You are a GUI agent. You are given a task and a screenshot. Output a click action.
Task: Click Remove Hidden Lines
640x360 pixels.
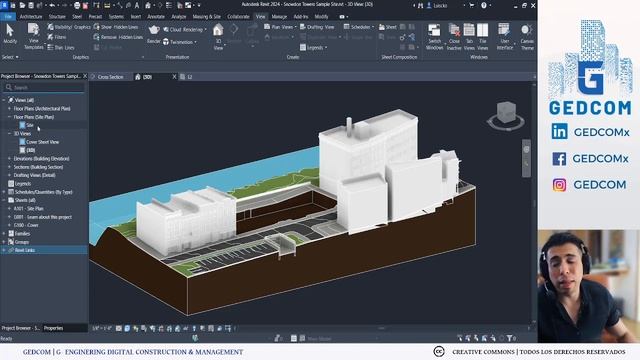(x=118, y=37)
